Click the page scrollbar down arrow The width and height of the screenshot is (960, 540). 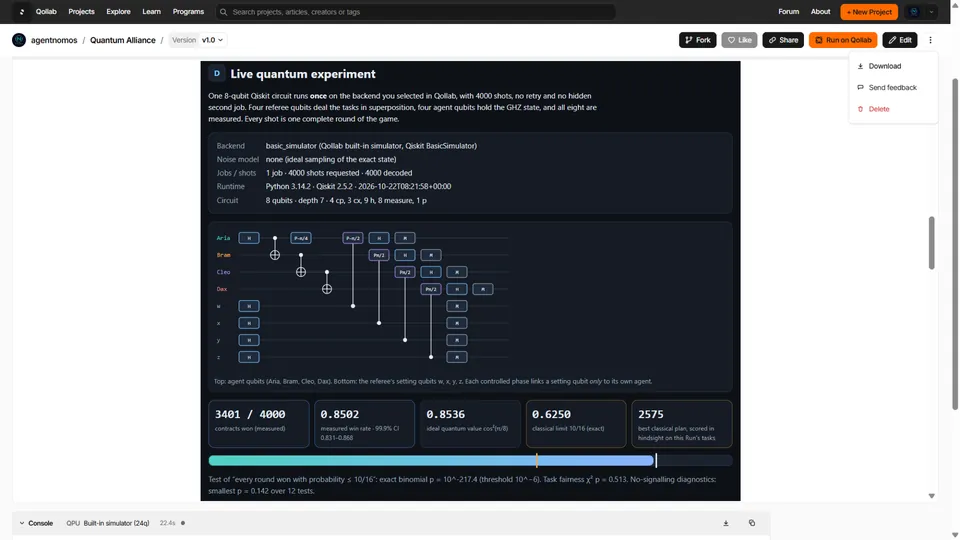pyautogui.click(x=954, y=535)
